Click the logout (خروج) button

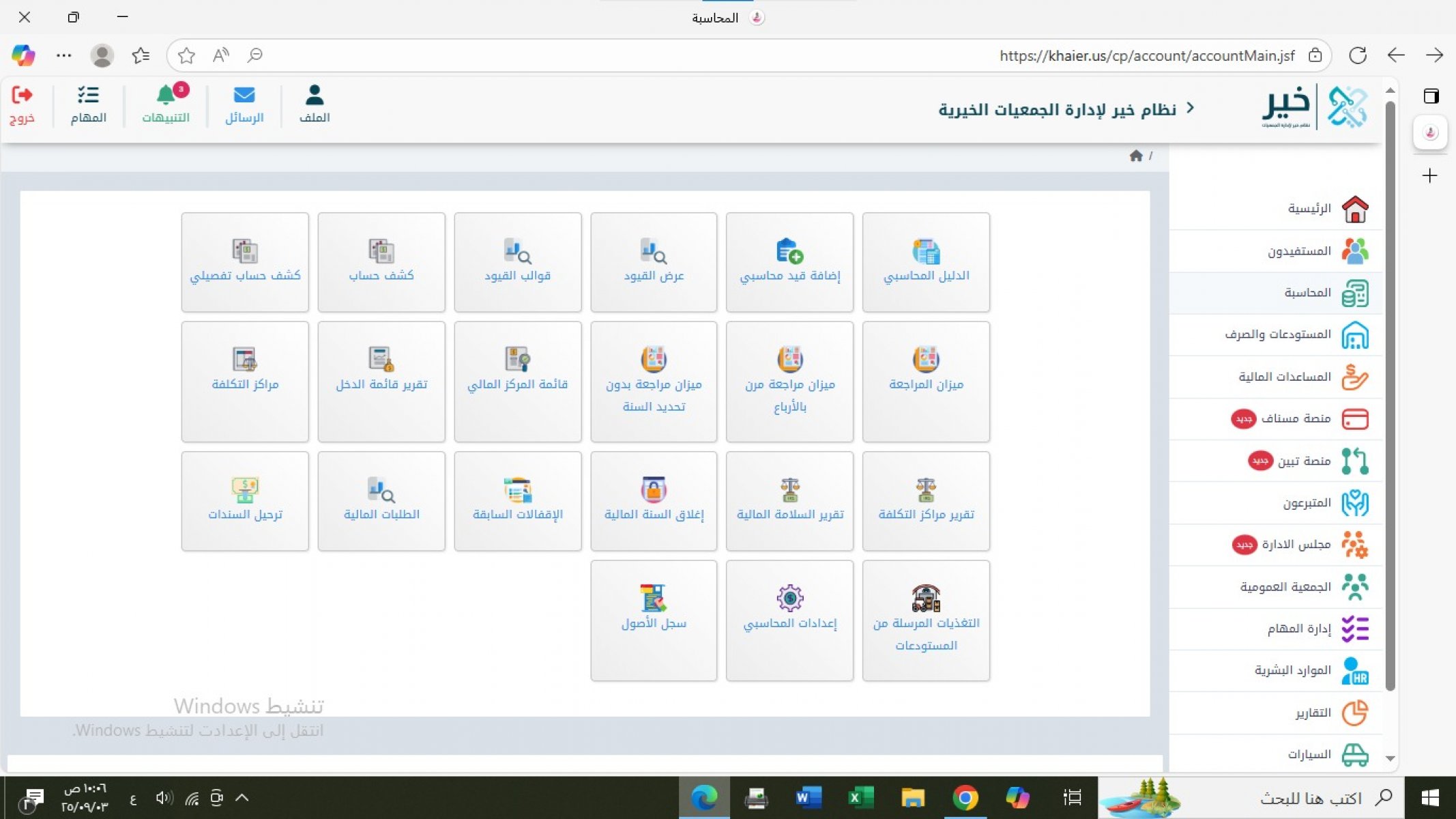(22, 104)
